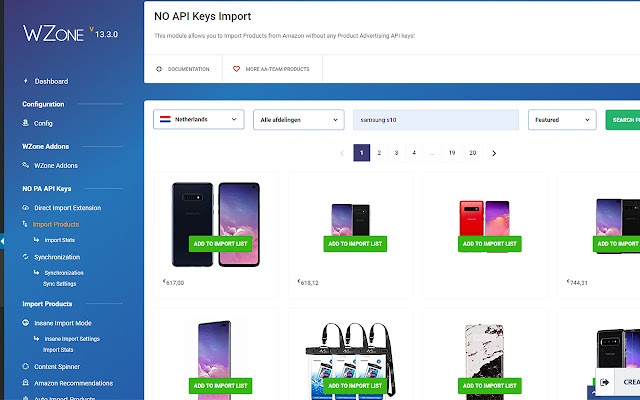Open Insane Import Mode
Screen dimensions: 640x400
63,323
